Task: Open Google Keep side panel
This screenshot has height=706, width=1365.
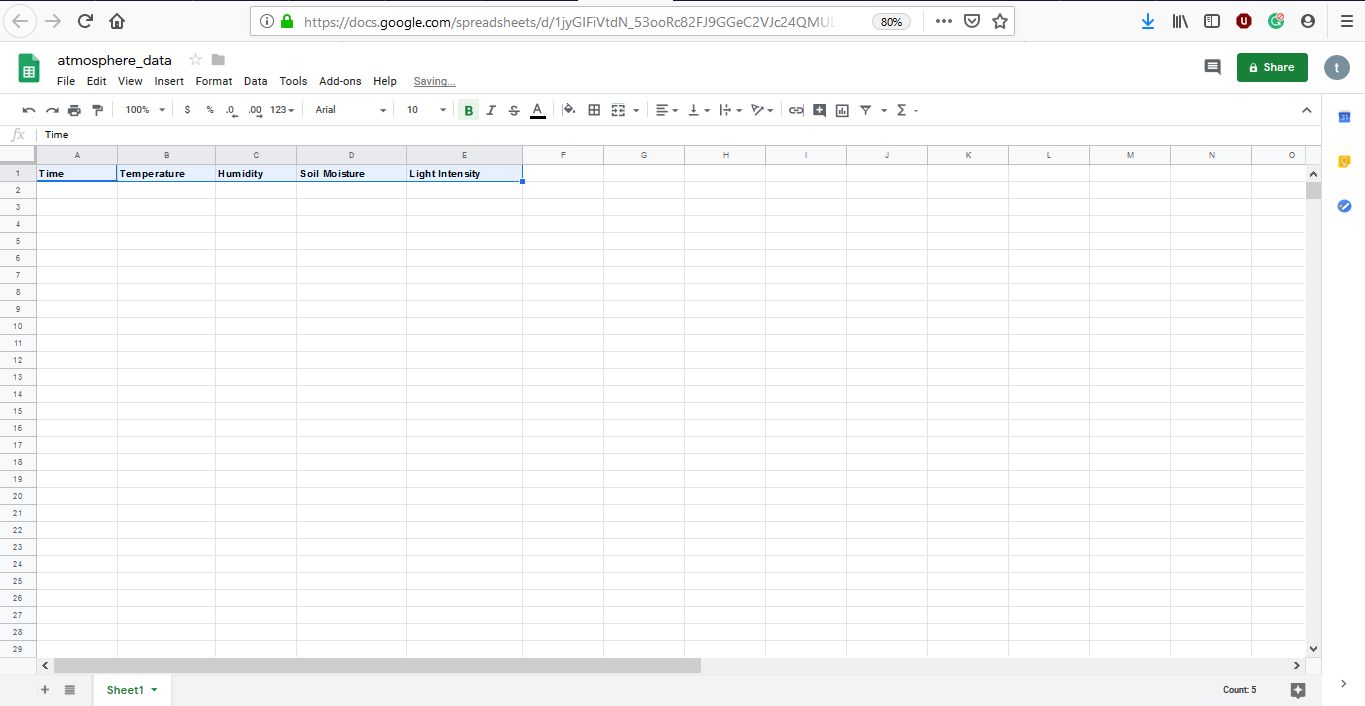Action: pos(1344,162)
